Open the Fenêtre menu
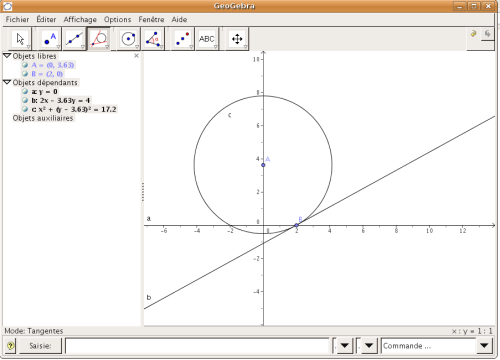The width and height of the screenshot is (500, 360). pos(151,19)
